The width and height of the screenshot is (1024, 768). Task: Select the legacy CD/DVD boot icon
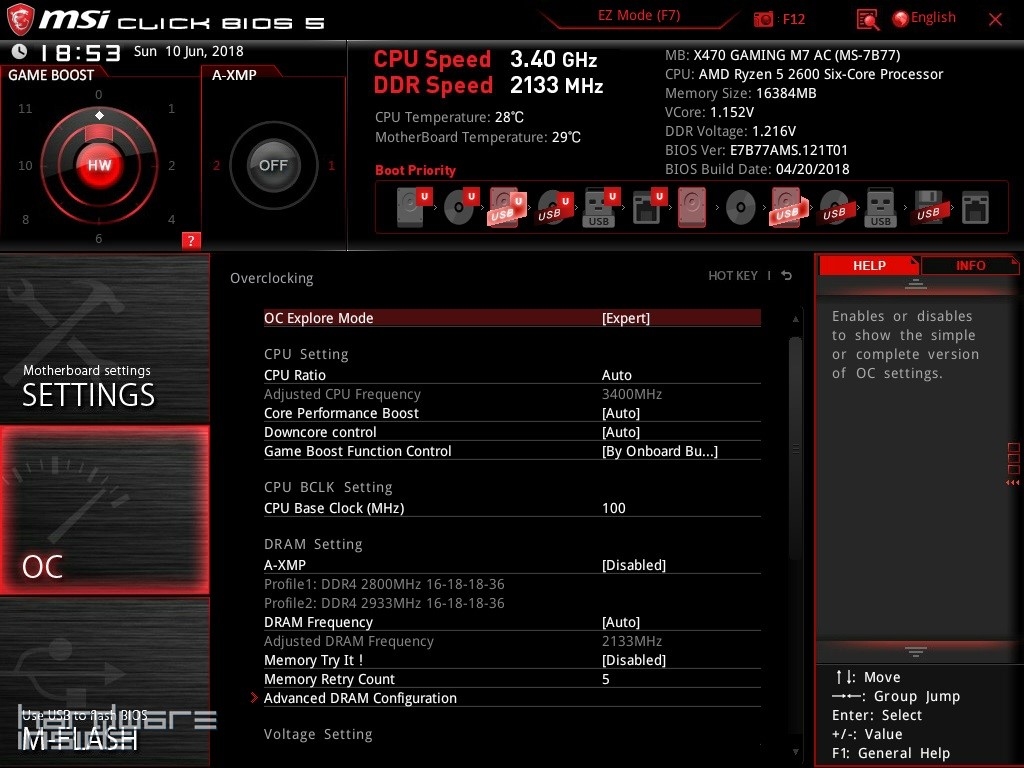pyautogui.click(x=741, y=208)
